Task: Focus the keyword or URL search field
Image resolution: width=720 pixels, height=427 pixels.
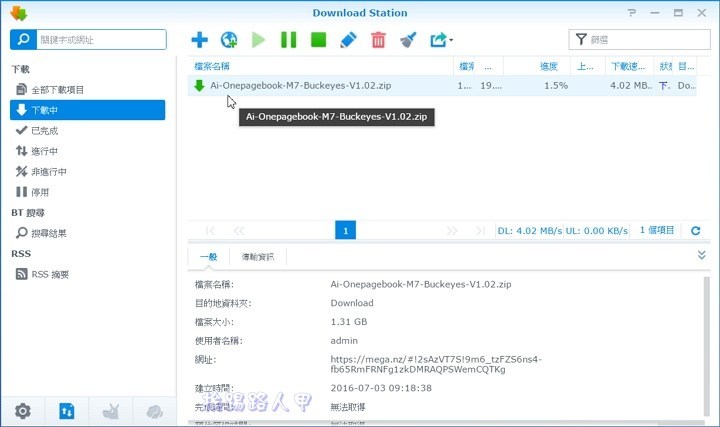Action: pyautogui.click(x=101, y=39)
